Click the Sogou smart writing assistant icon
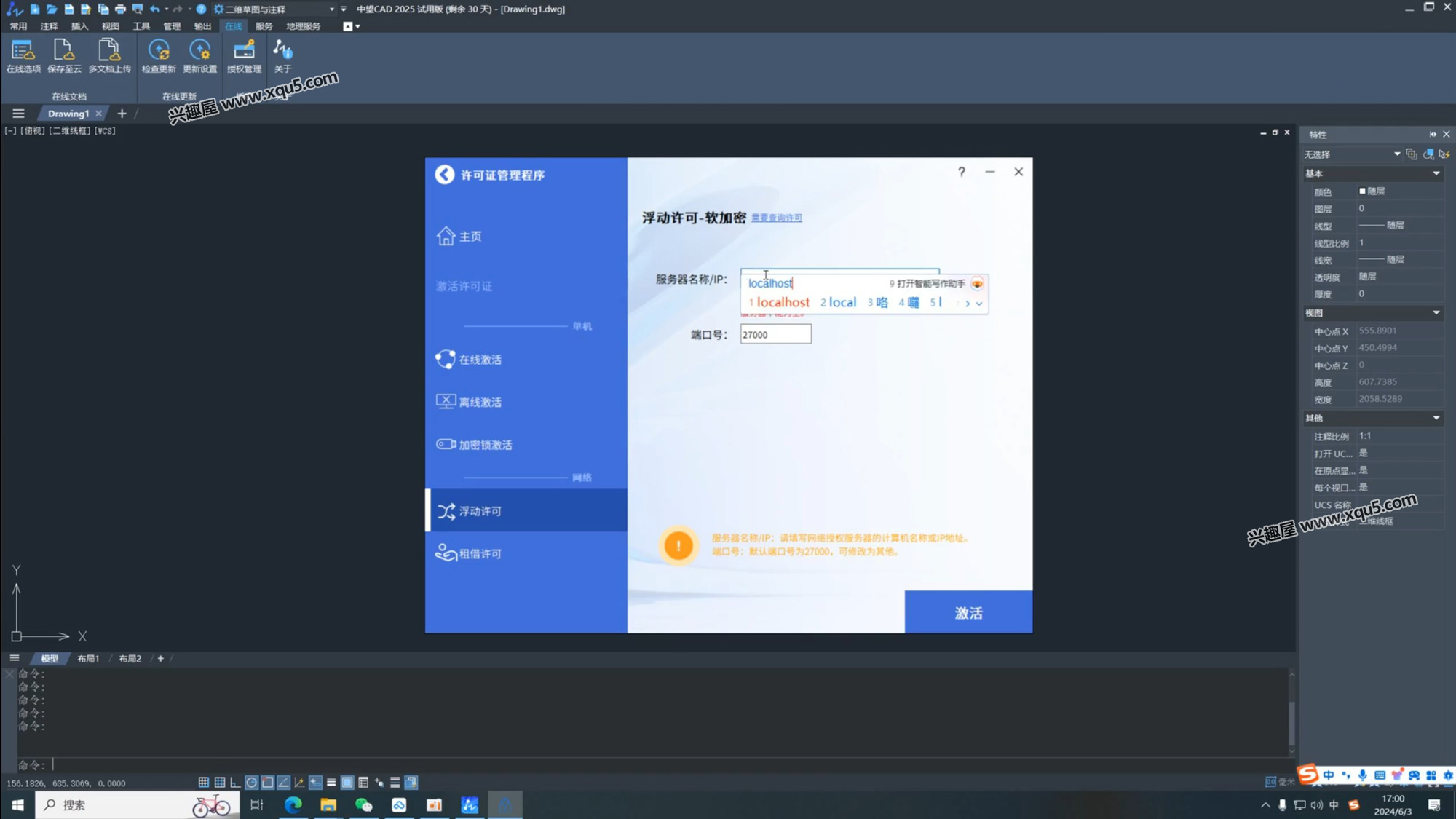The image size is (1456, 819). point(977,283)
